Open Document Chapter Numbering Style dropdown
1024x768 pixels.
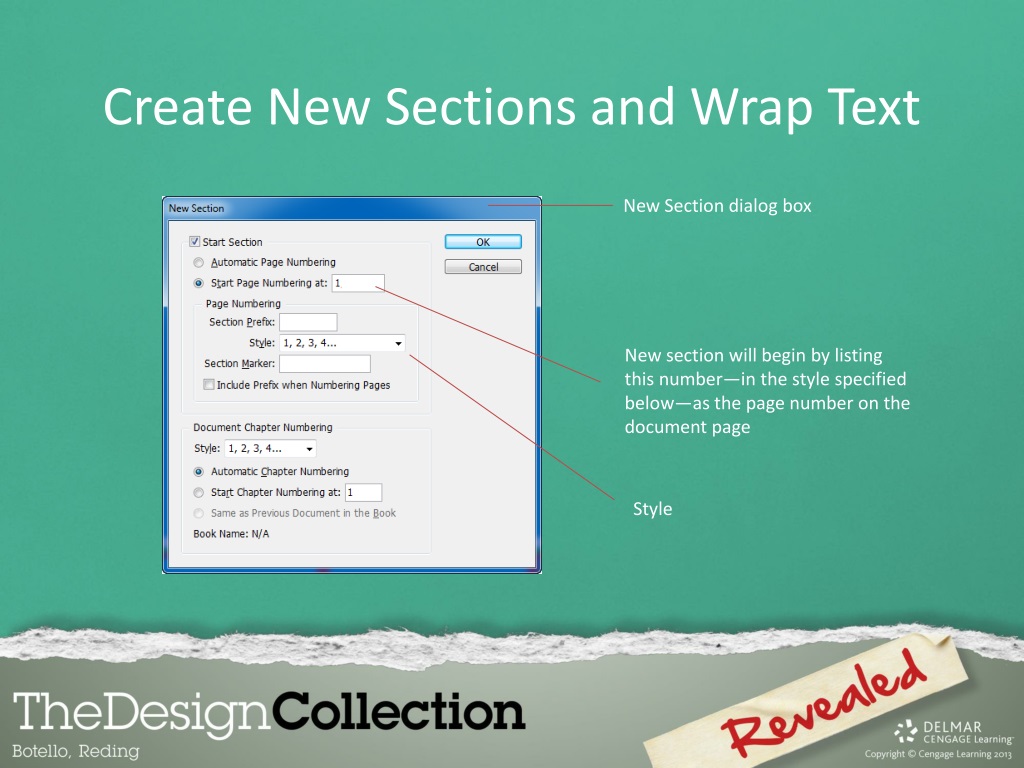tap(270, 449)
